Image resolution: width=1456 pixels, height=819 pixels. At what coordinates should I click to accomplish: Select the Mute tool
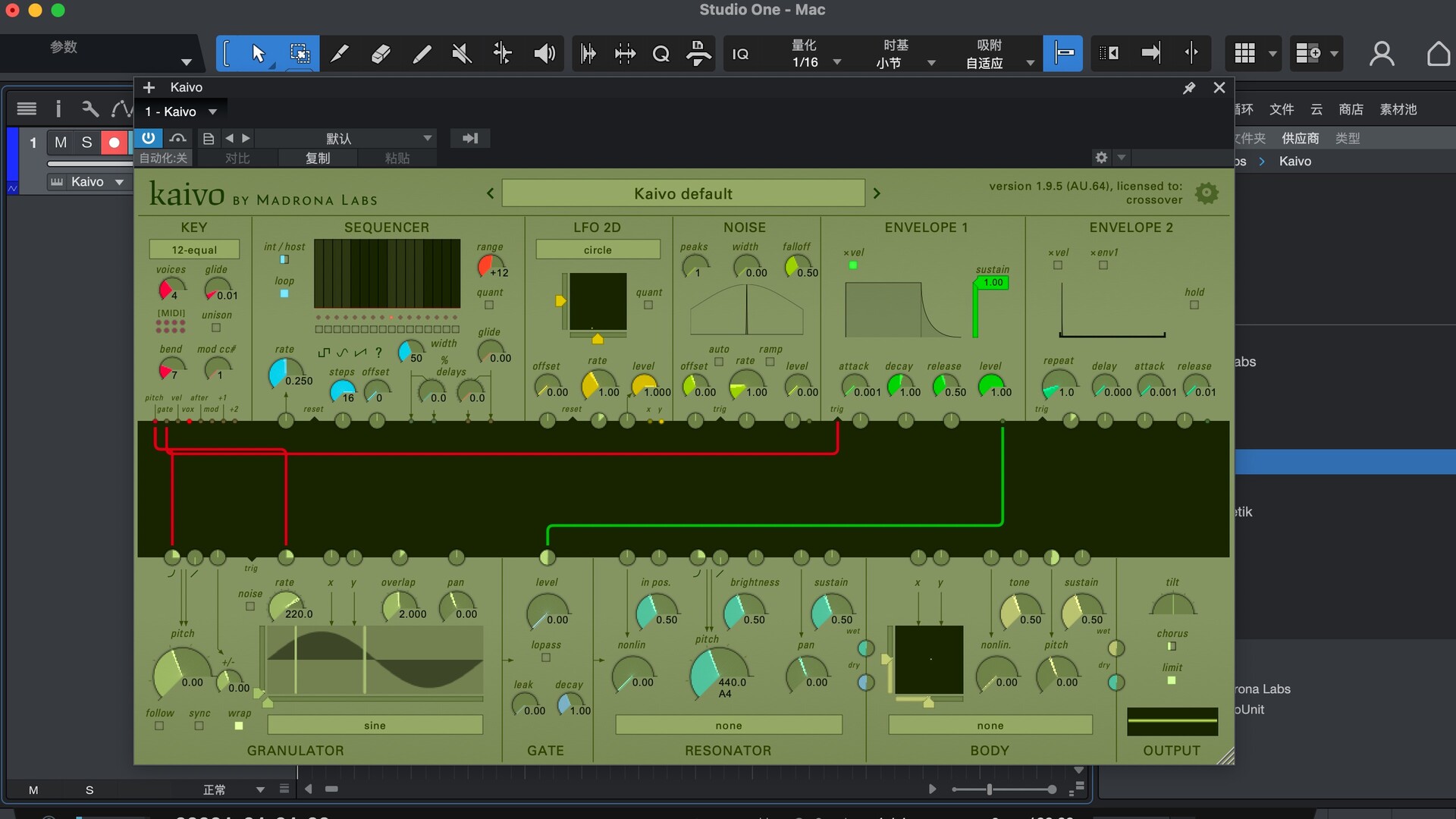pyautogui.click(x=462, y=54)
